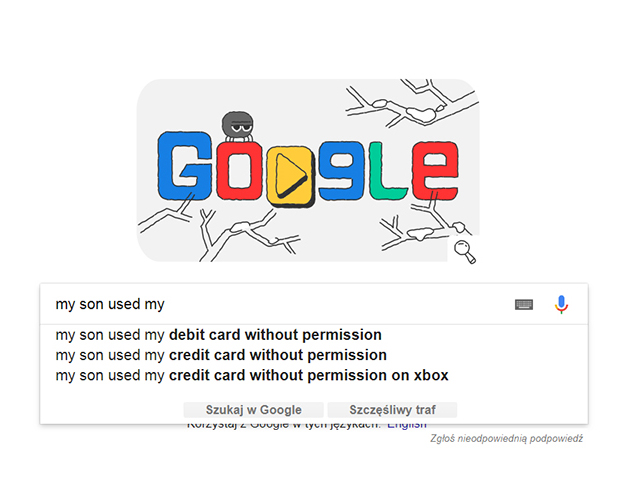The height and width of the screenshot is (484, 624).
Task: Click the green L letter in doodle
Action: 387,170
